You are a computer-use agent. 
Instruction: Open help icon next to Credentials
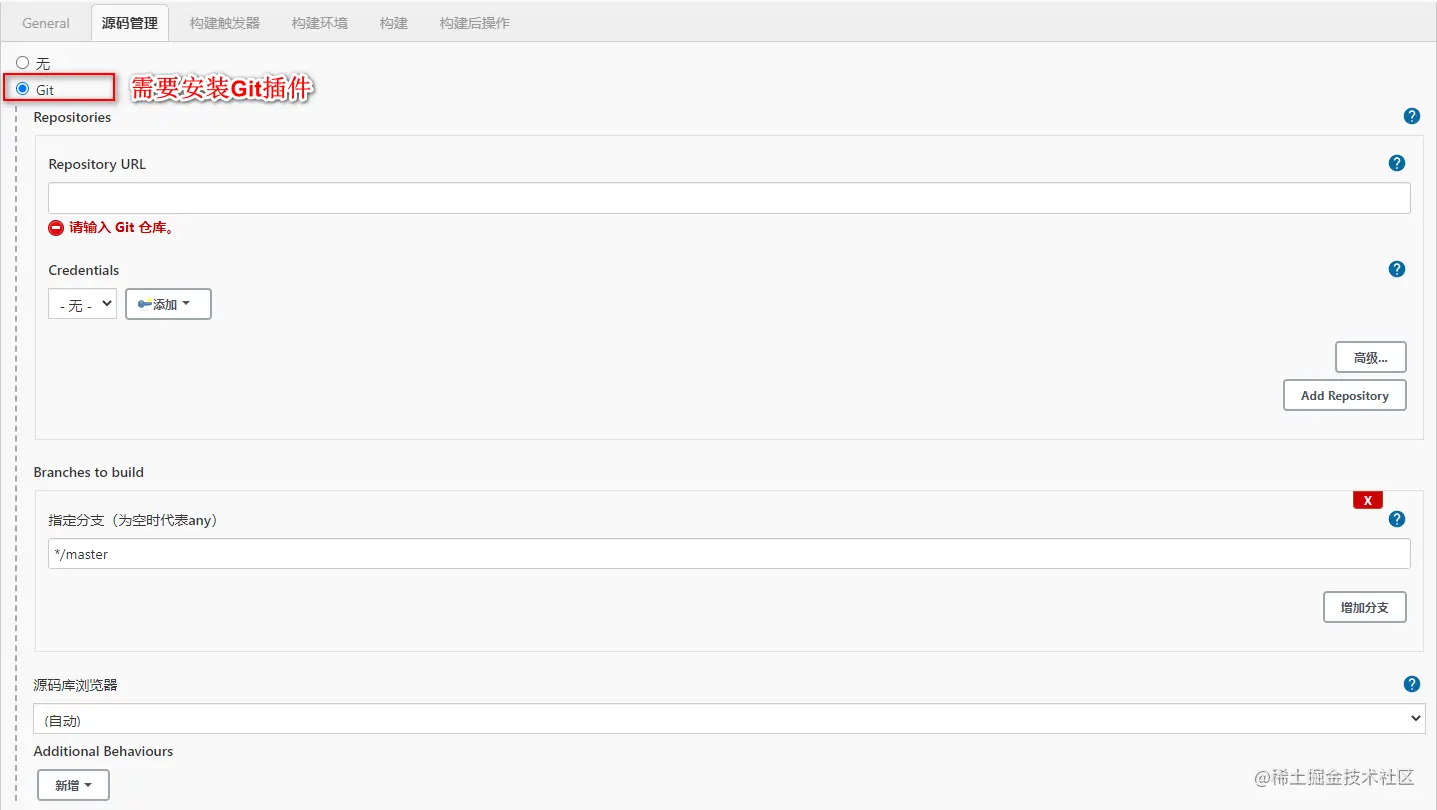tap(1397, 269)
